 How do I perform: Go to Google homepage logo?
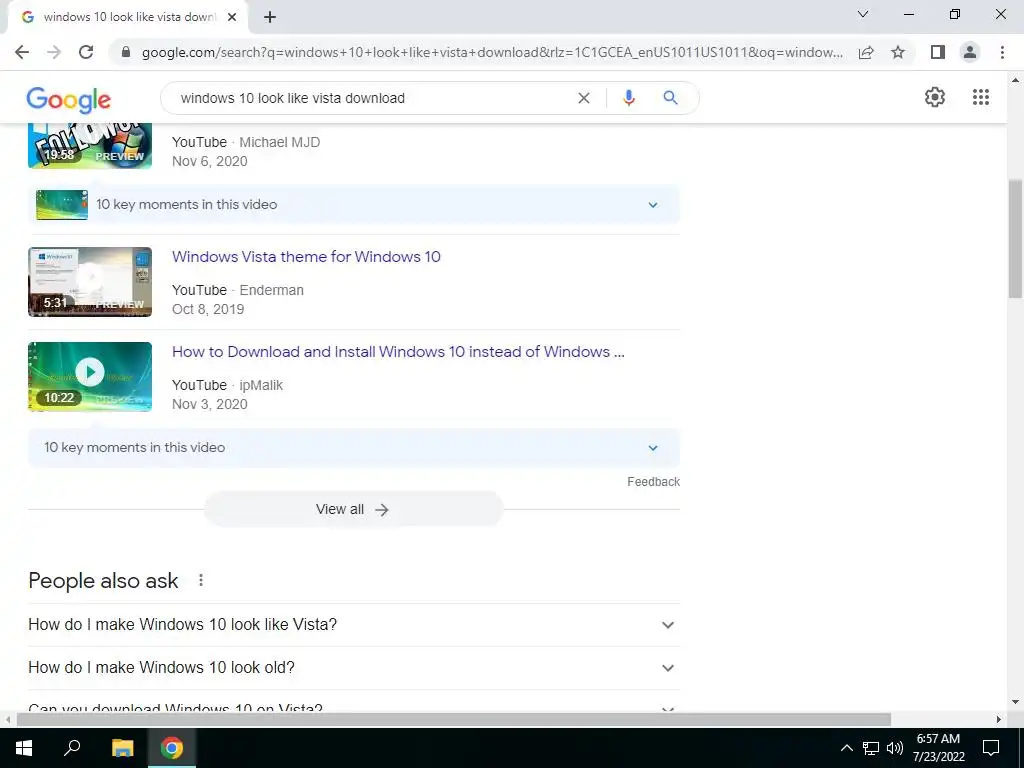pyautogui.click(x=69, y=99)
